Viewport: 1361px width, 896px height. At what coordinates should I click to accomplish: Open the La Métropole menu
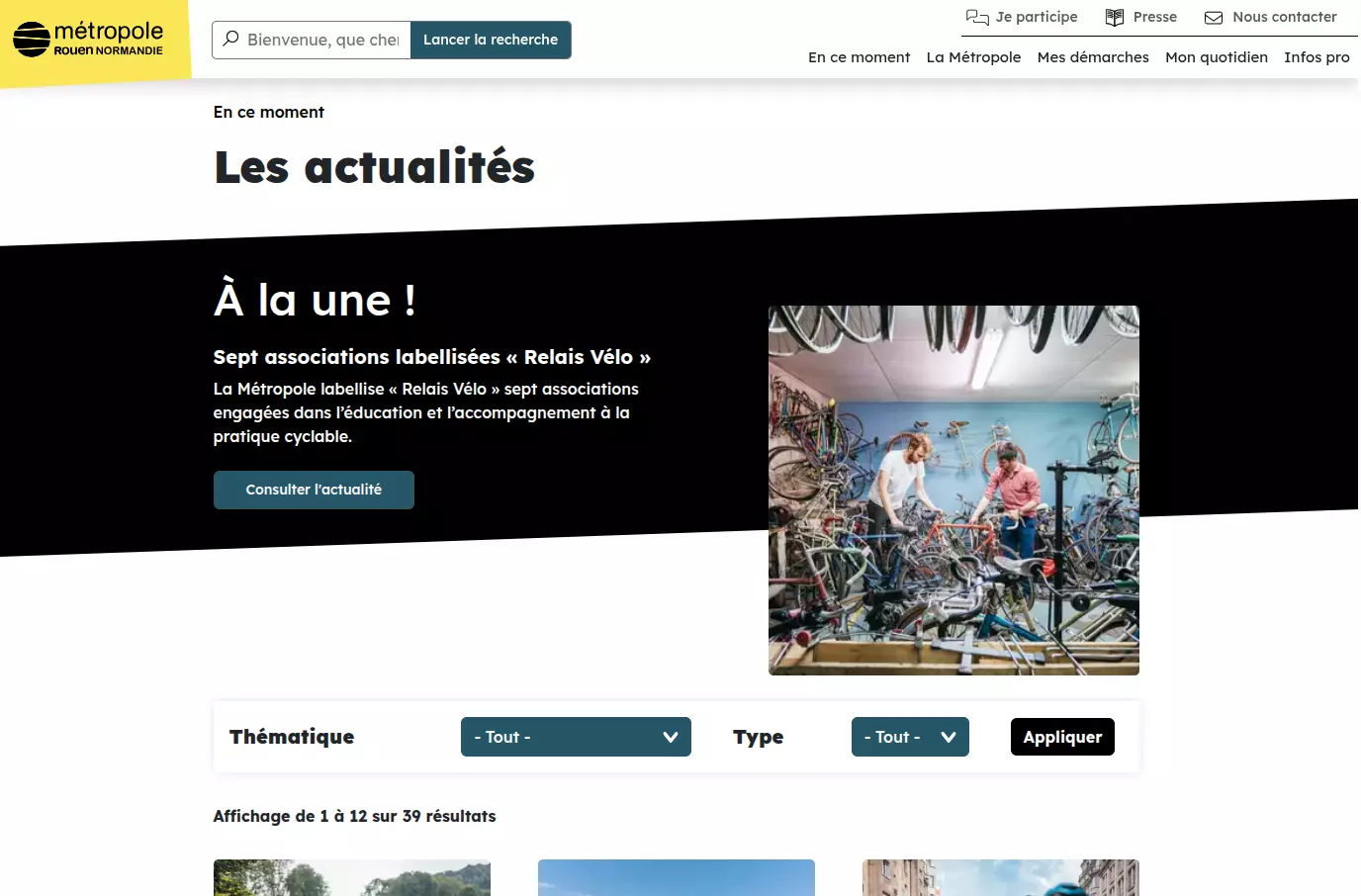point(973,57)
